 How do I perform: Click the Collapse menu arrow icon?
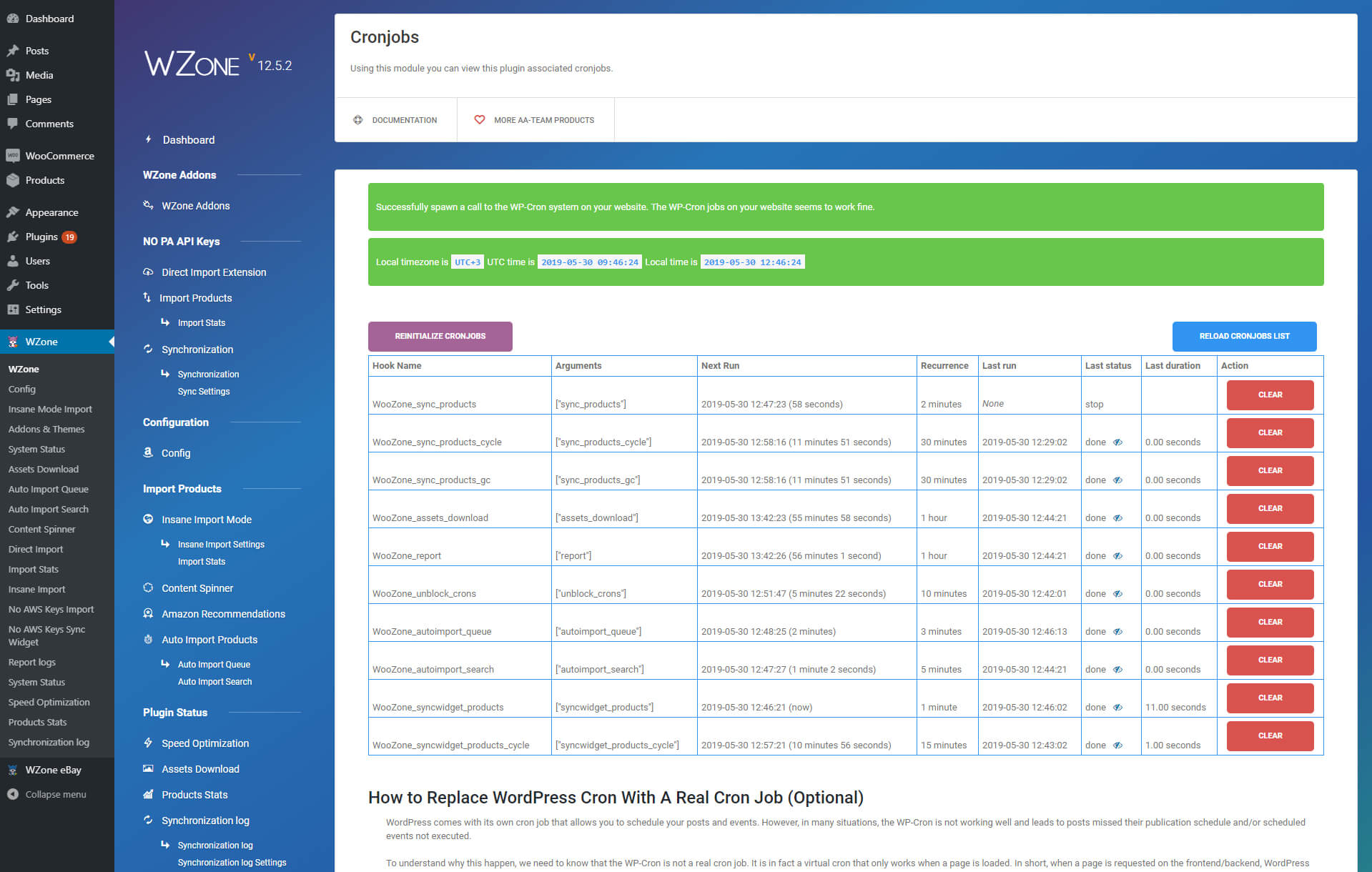(13, 794)
